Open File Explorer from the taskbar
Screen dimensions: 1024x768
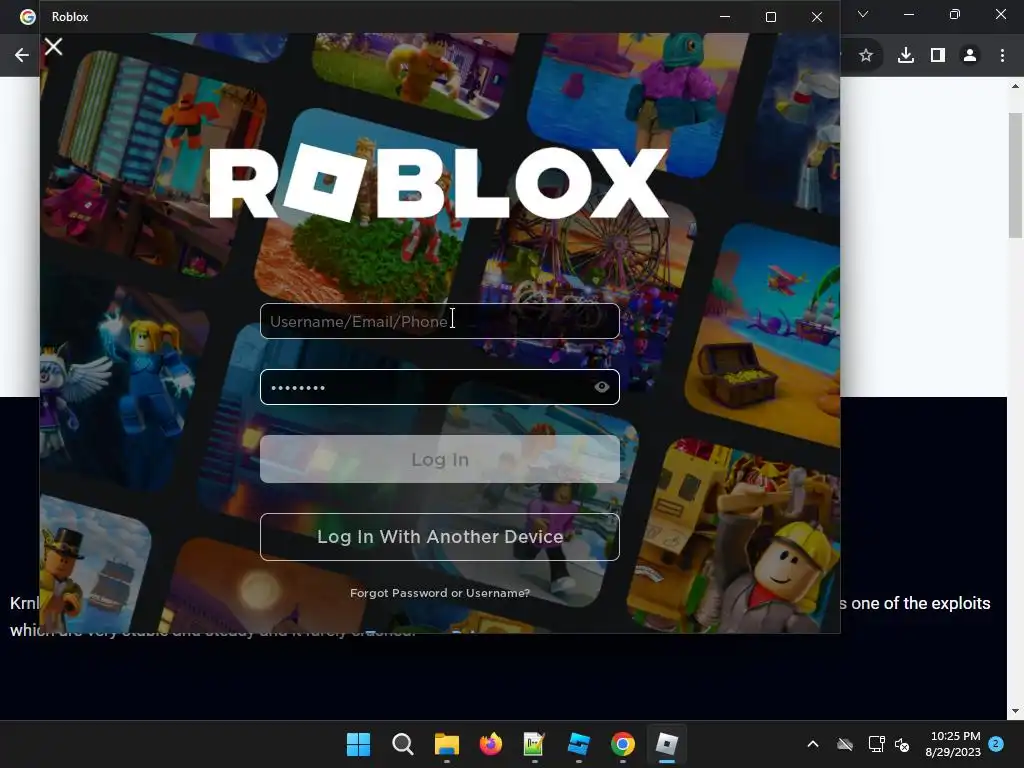(447, 744)
